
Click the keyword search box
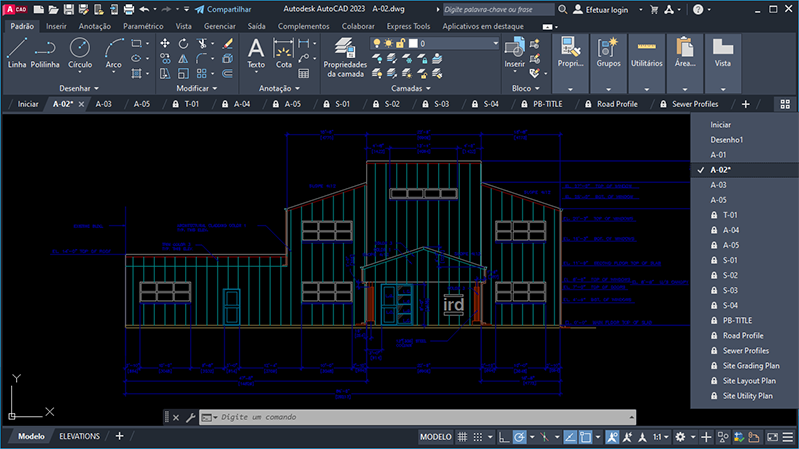[498, 9]
